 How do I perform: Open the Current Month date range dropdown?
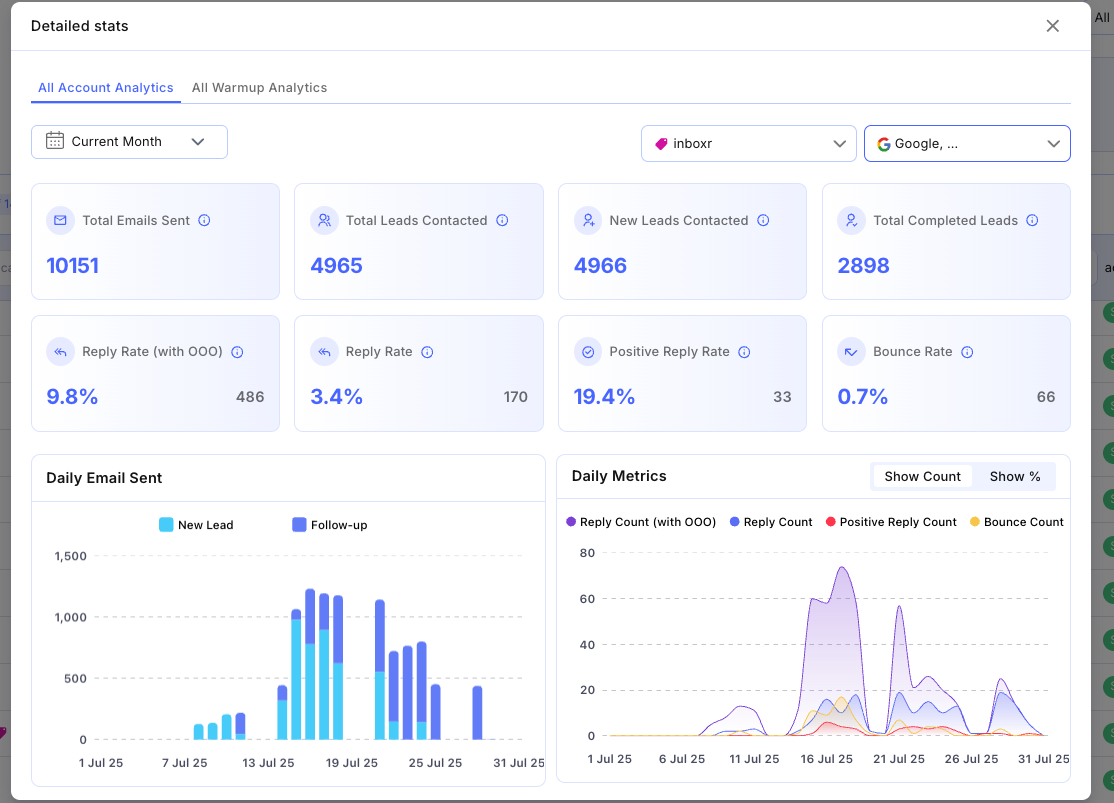pos(129,142)
